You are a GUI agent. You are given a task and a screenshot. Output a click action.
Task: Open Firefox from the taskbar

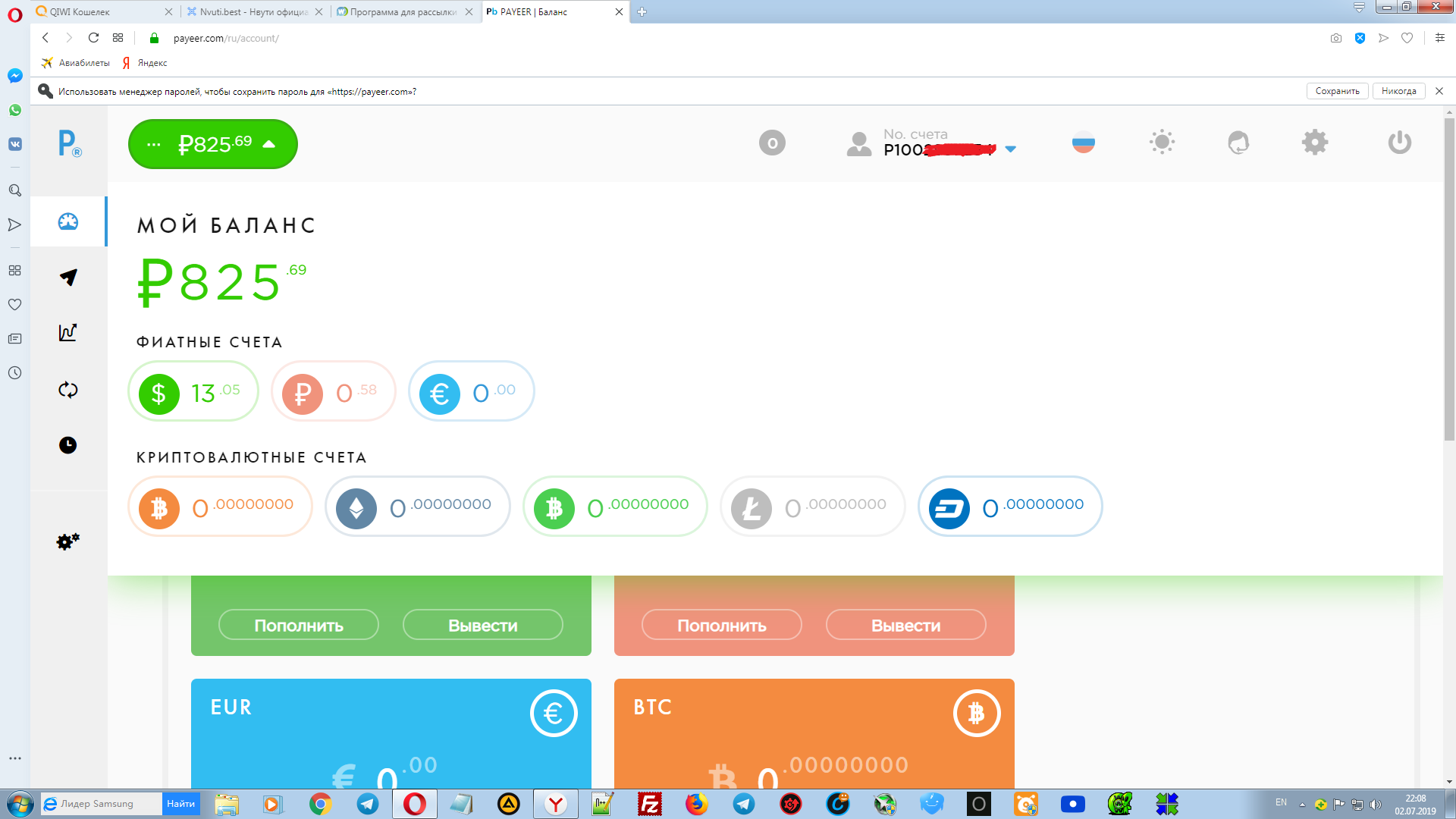pyautogui.click(x=696, y=804)
